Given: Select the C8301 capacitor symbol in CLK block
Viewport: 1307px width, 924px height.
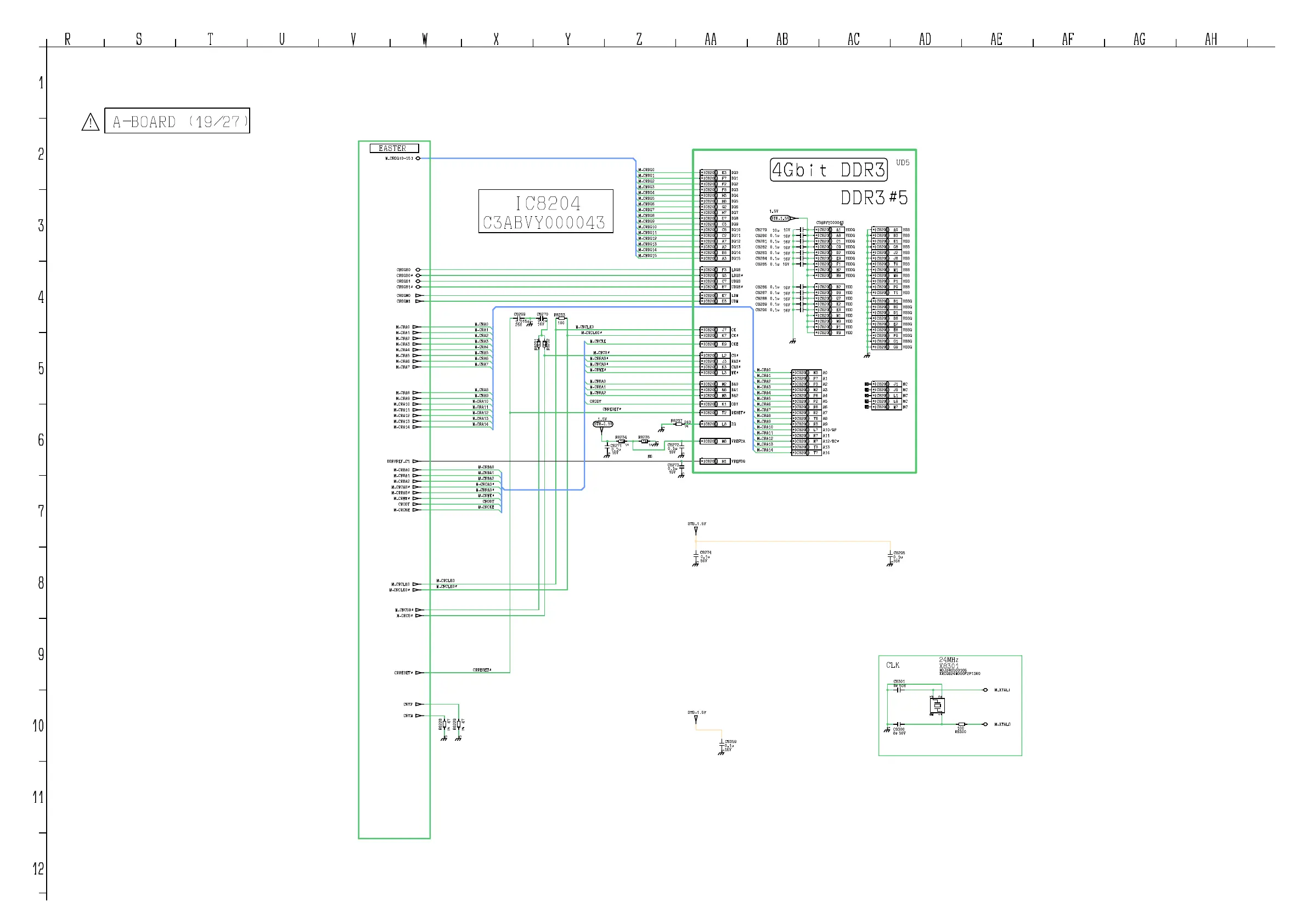Looking at the screenshot, I should pos(899,690).
